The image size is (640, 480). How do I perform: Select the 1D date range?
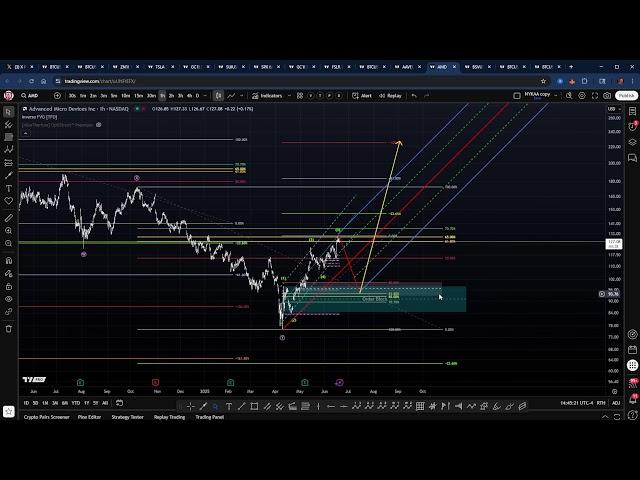26,403
